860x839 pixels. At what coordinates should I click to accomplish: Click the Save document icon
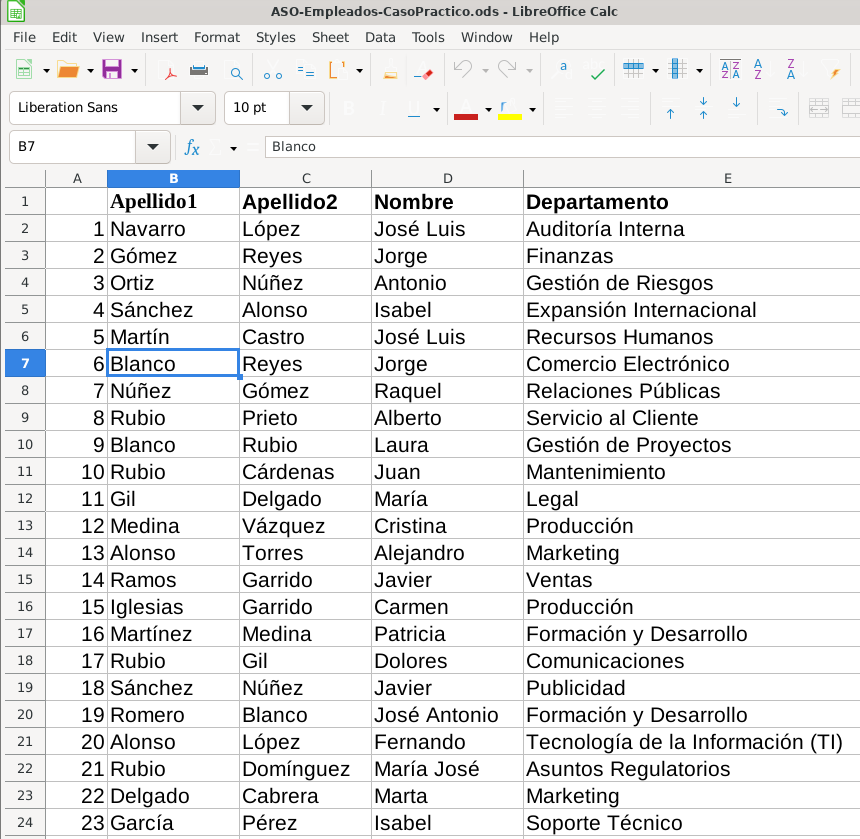[112, 70]
